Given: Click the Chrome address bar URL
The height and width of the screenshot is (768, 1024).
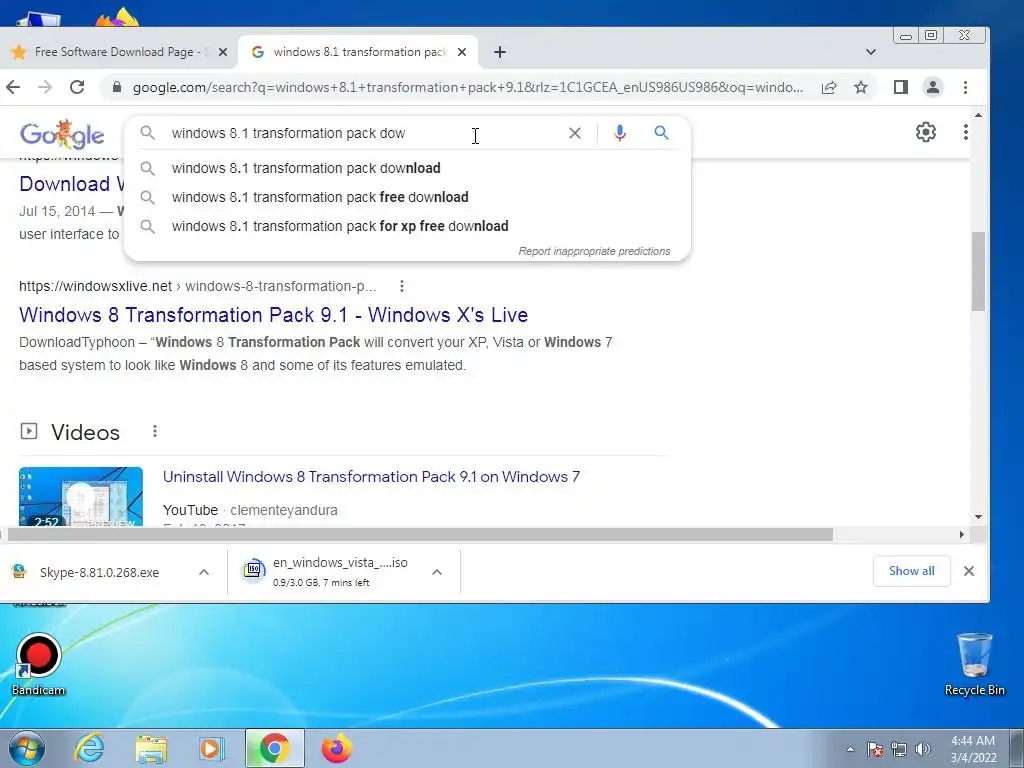Looking at the screenshot, I should [468, 88].
